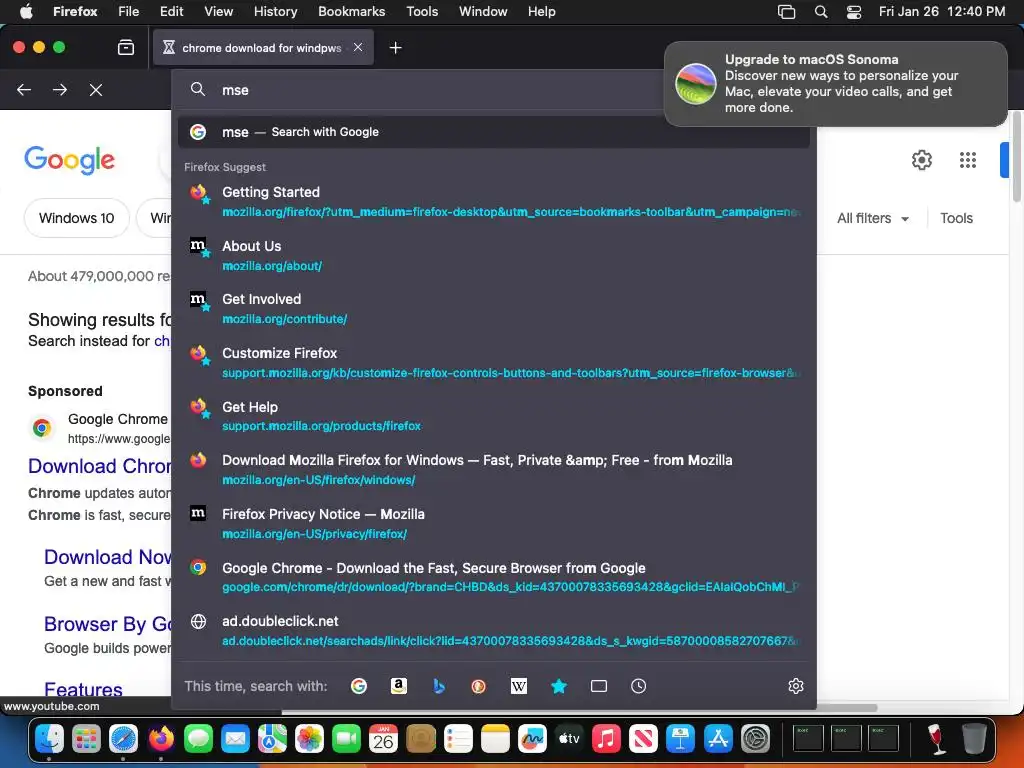Open the Download Now sitelink
Image resolution: width=1024 pixels, height=768 pixels.
pyautogui.click(x=108, y=557)
